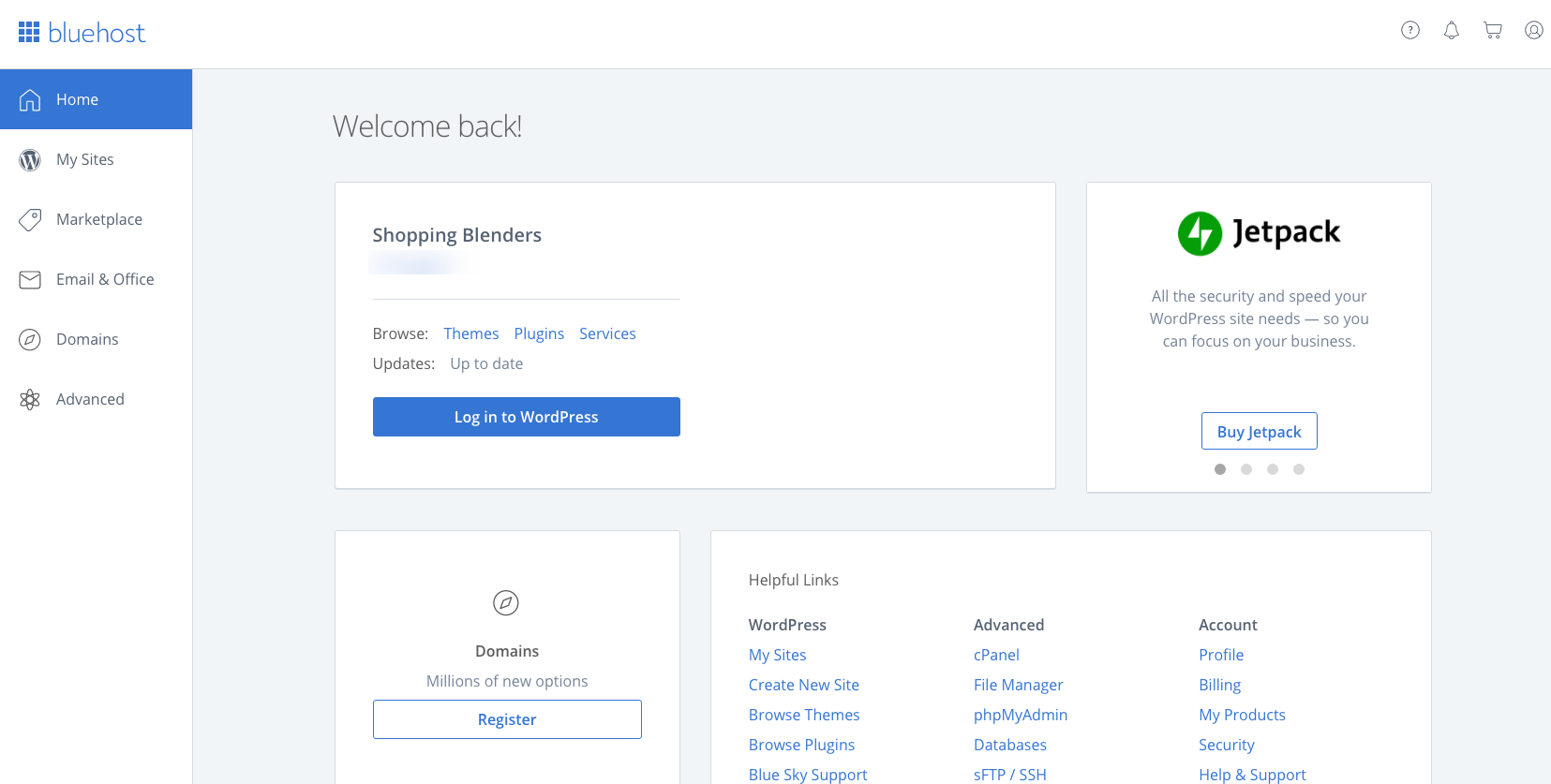
Task: Open the Security account link
Action: [1227, 745]
